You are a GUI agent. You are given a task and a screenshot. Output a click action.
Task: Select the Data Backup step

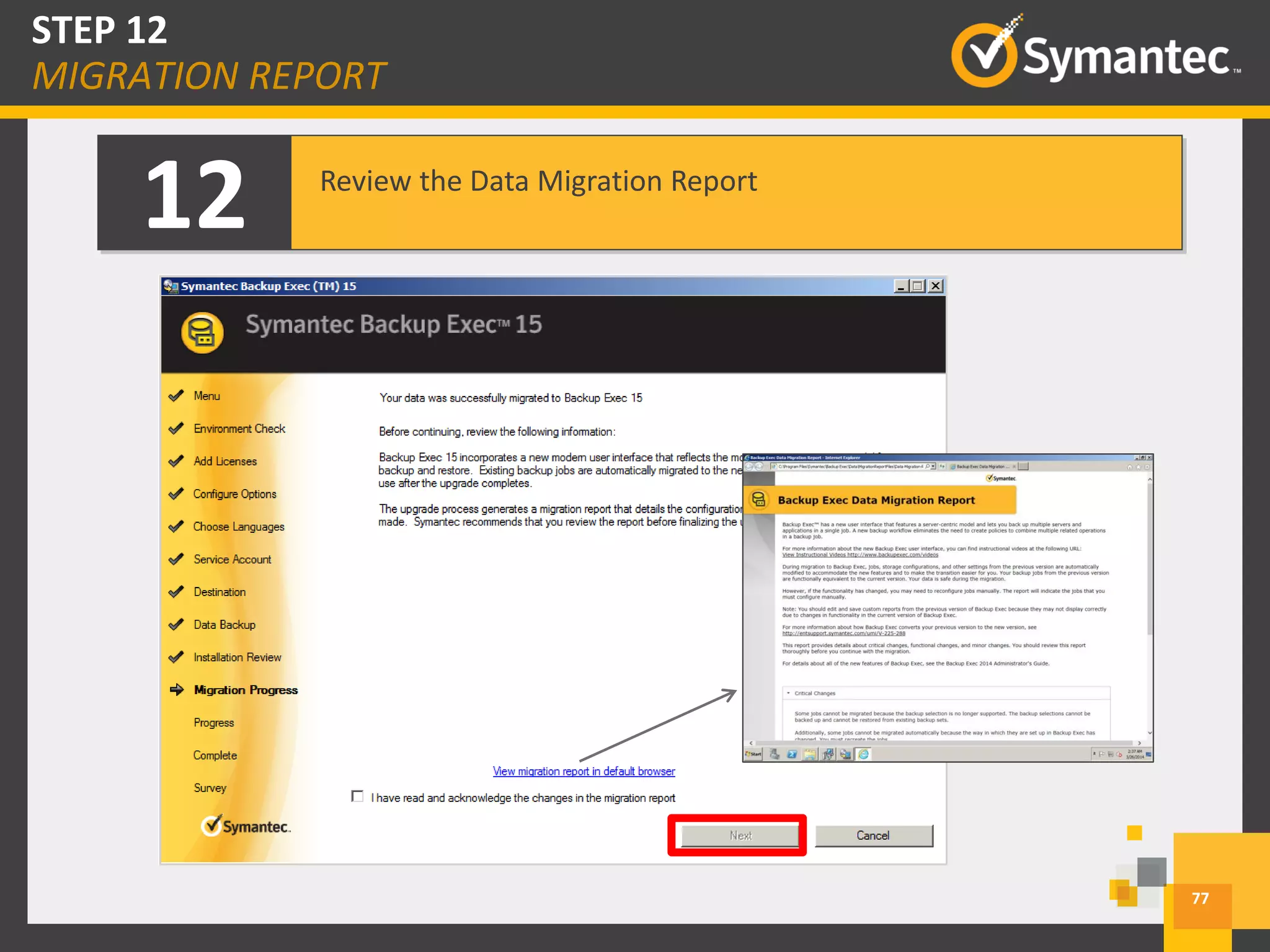224,625
